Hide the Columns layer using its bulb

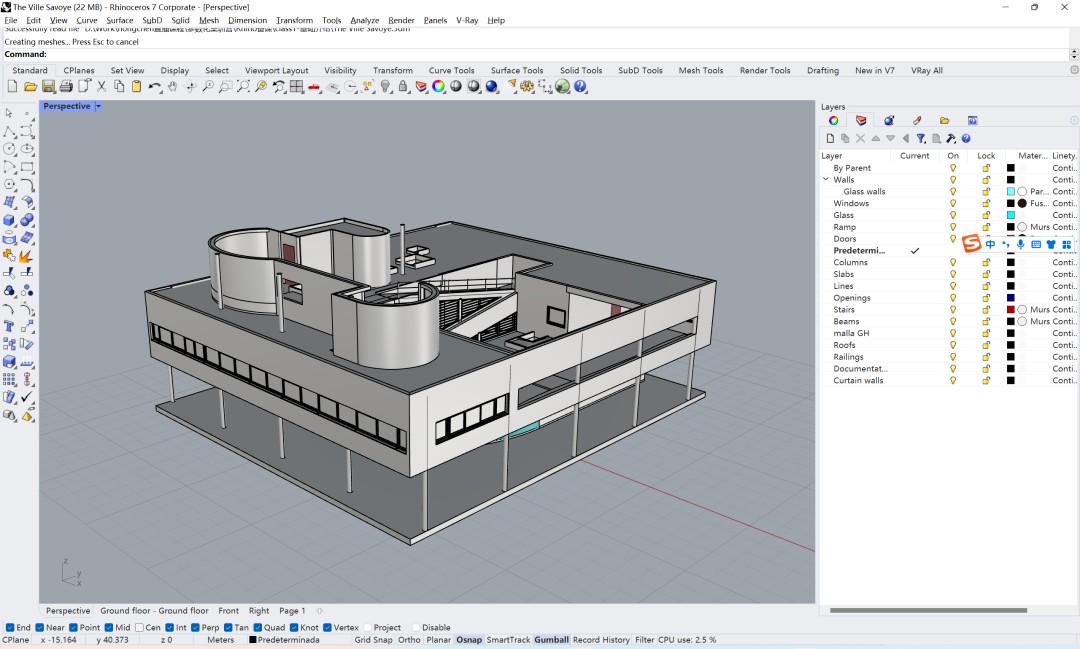953,262
